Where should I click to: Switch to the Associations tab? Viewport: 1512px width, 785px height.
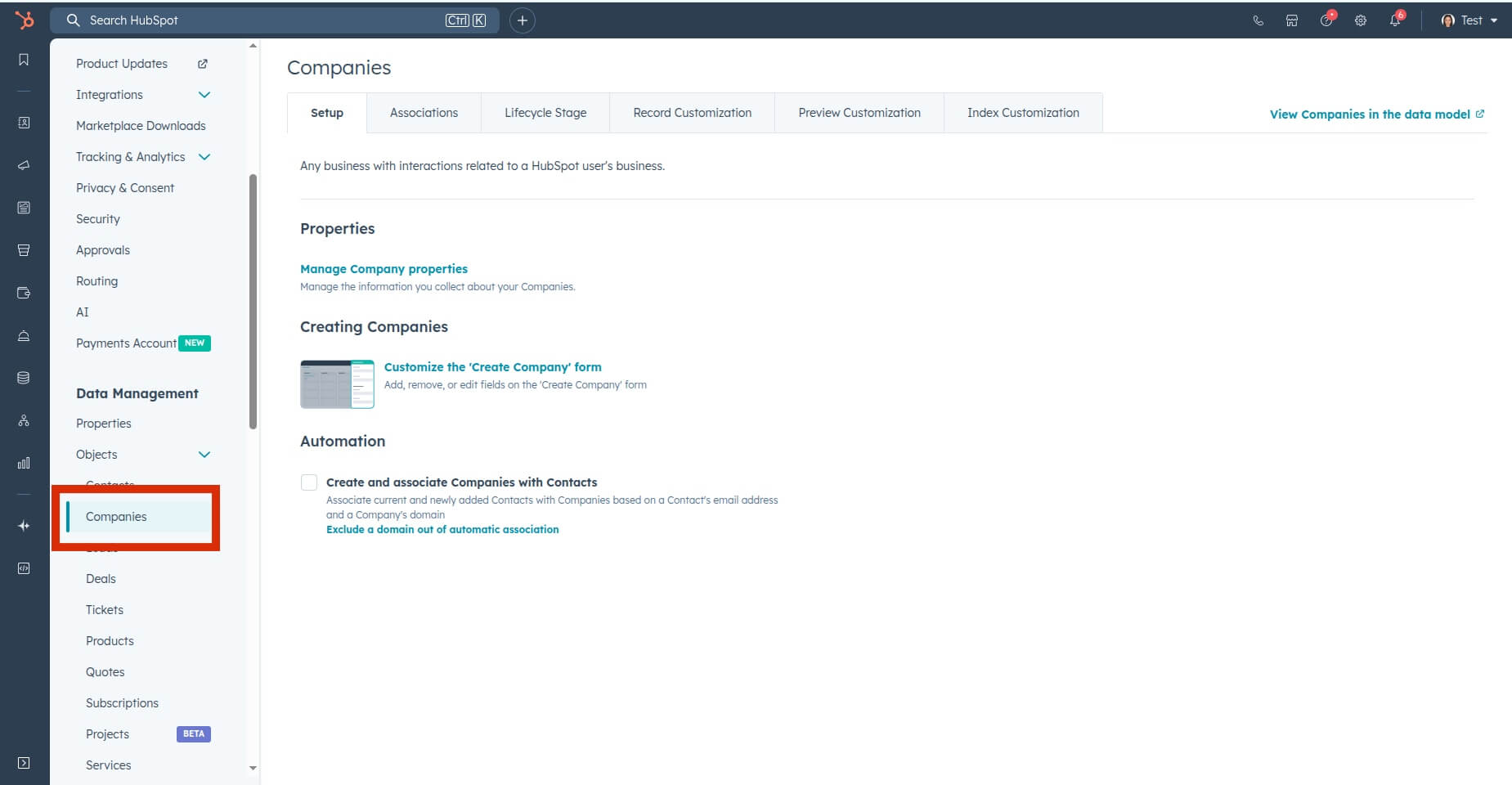(424, 113)
